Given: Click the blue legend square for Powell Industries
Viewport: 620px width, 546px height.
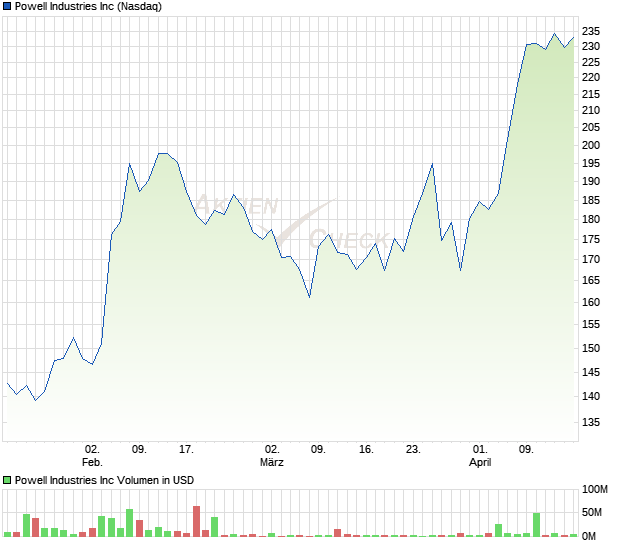Looking at the screenshot, I should pyautogui.click(x=7, y=6).
